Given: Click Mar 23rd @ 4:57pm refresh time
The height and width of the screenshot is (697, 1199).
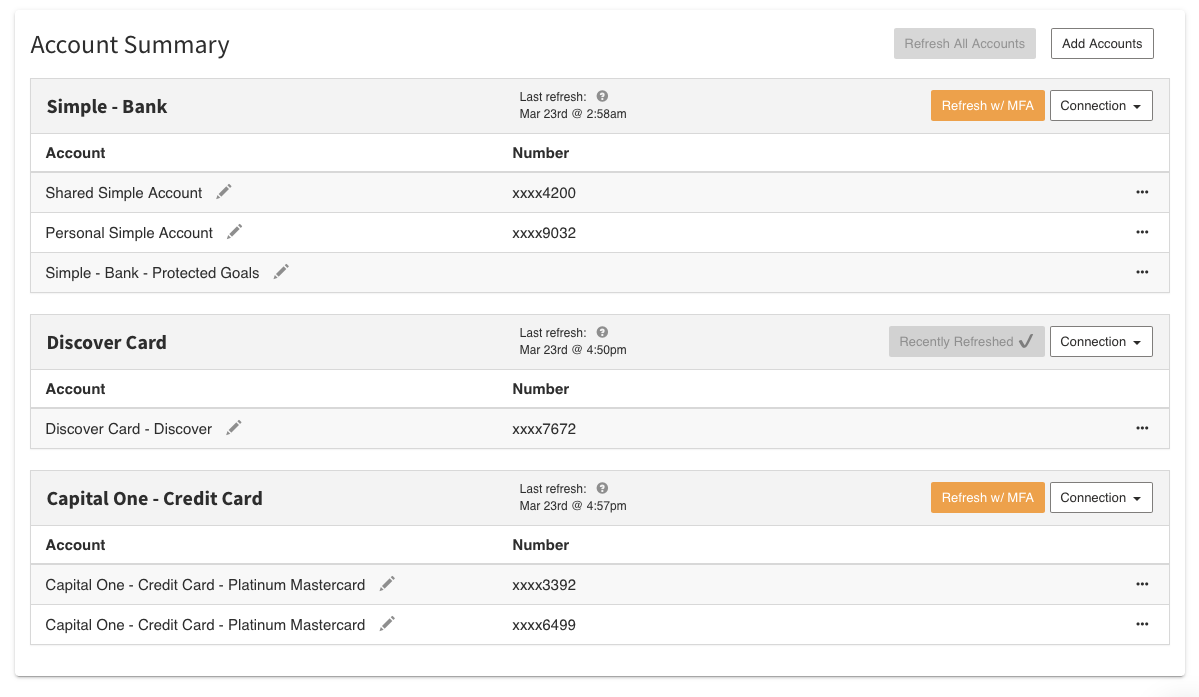Looking at the screenshot, I should (573, 506).
